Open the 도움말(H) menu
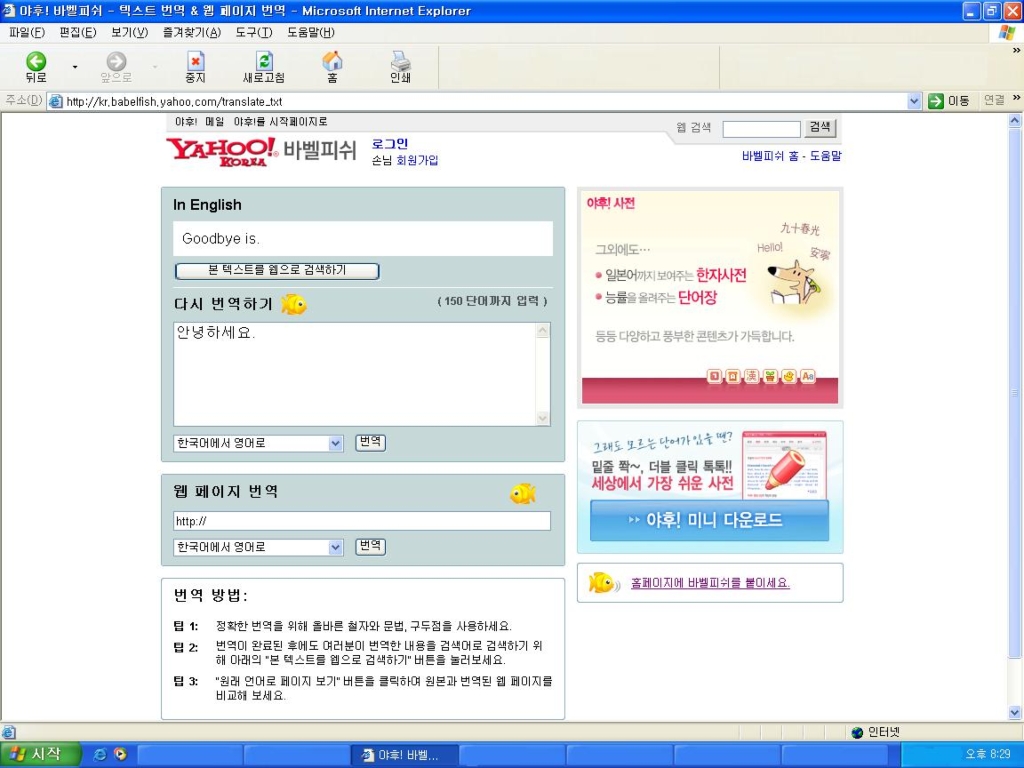The width and height of the screenshot is (1024, 768). pos(311,33)
